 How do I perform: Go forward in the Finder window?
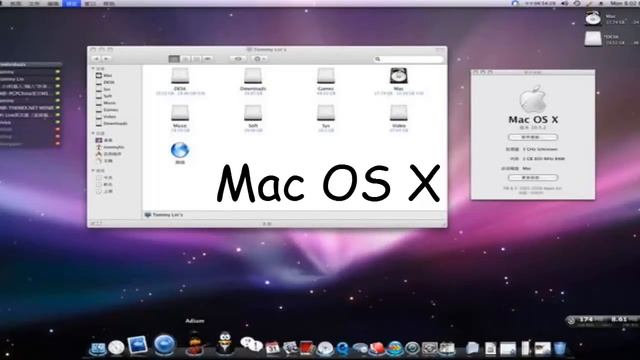coord(106,59)
